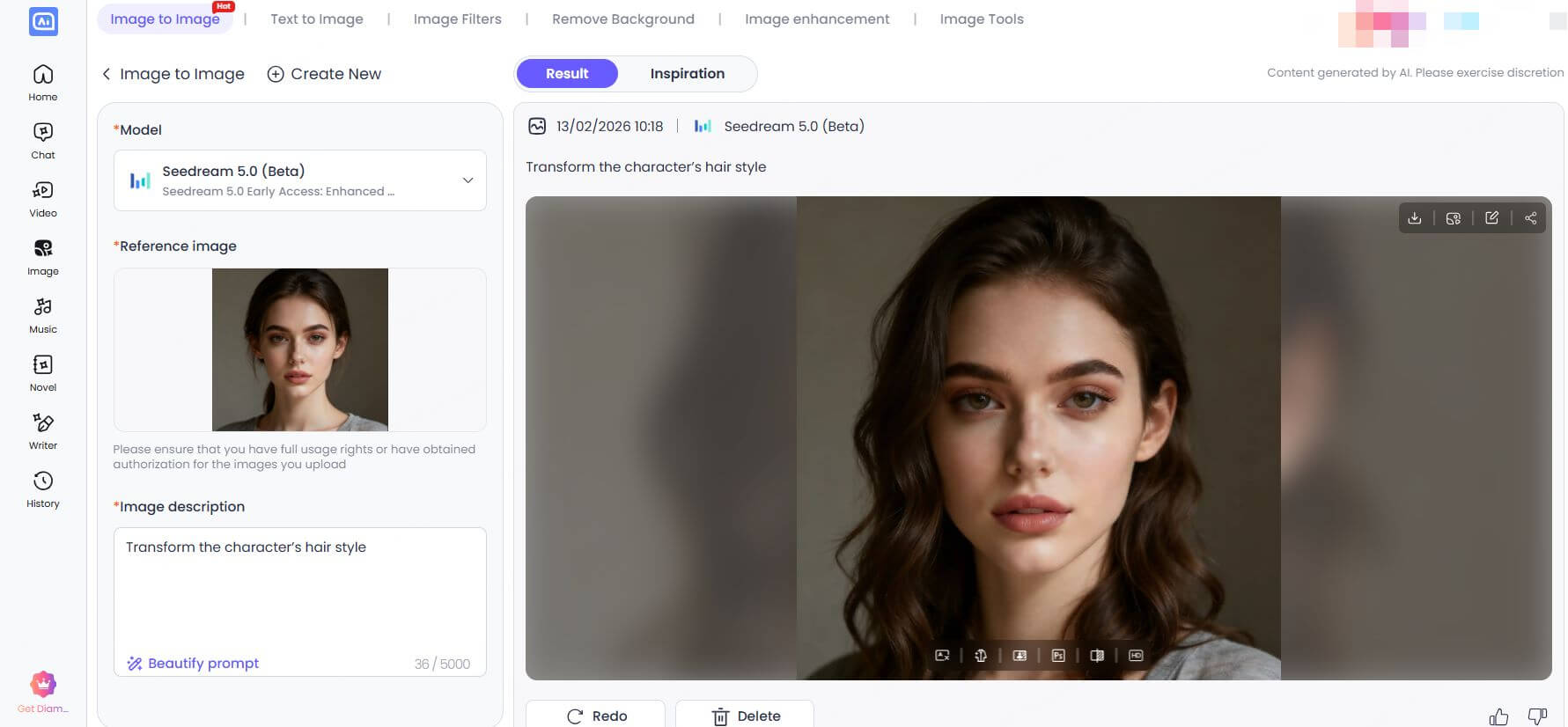Give the result a thumbs up

click(x=1498, y=716)
